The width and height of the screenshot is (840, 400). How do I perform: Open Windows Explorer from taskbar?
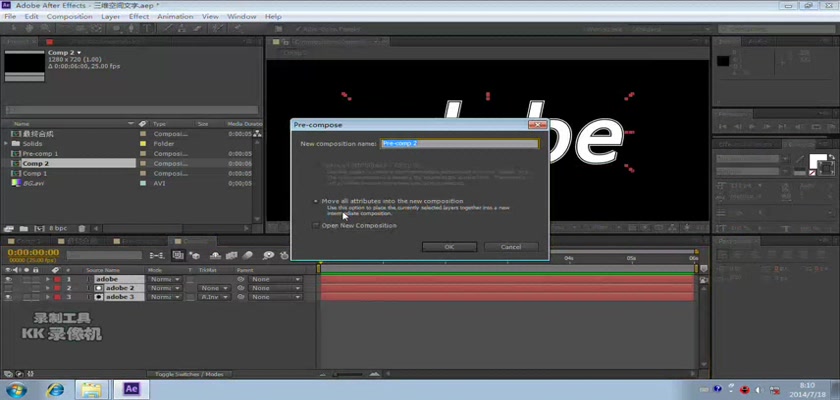pyautogui.click(x=92, y=389)
